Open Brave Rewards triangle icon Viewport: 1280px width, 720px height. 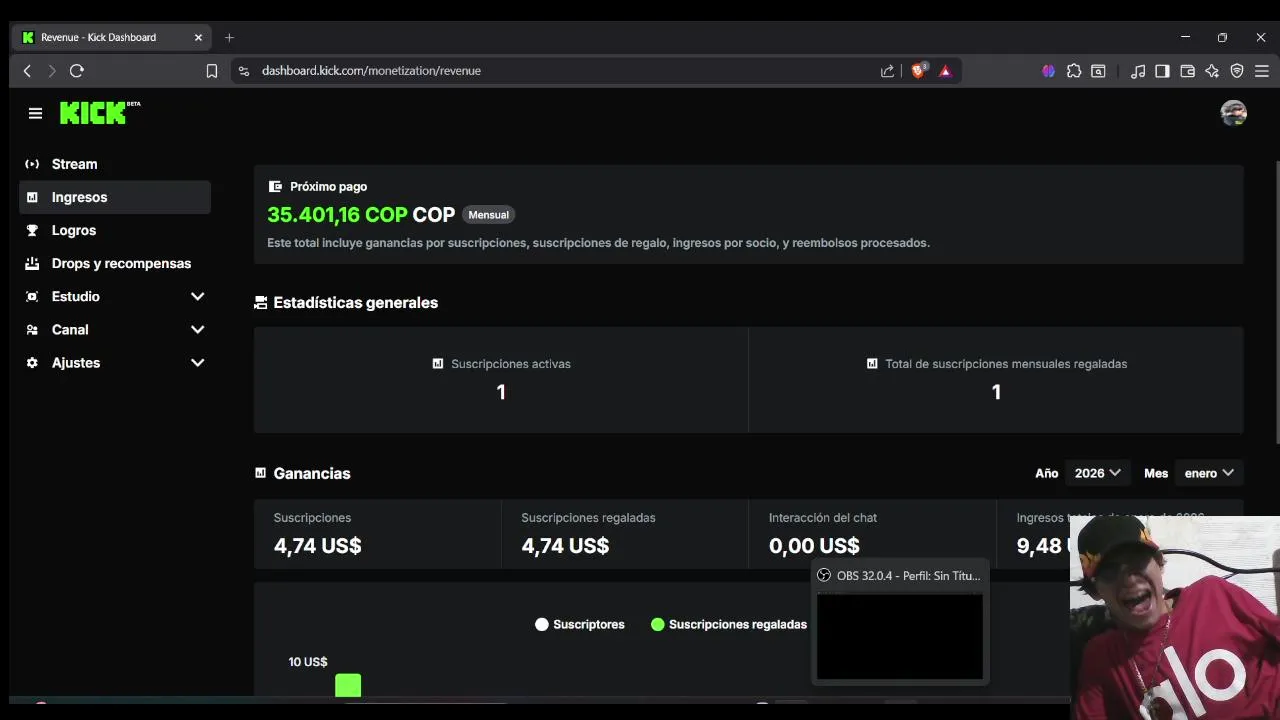(x=945, y=71)
